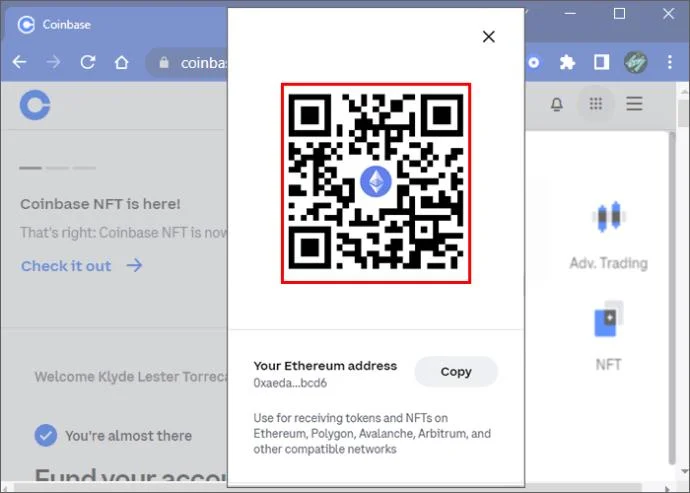The height and width of the screenshot is (493, 690).
Task: Maximize the browser window
Action: tap(619, 14)
